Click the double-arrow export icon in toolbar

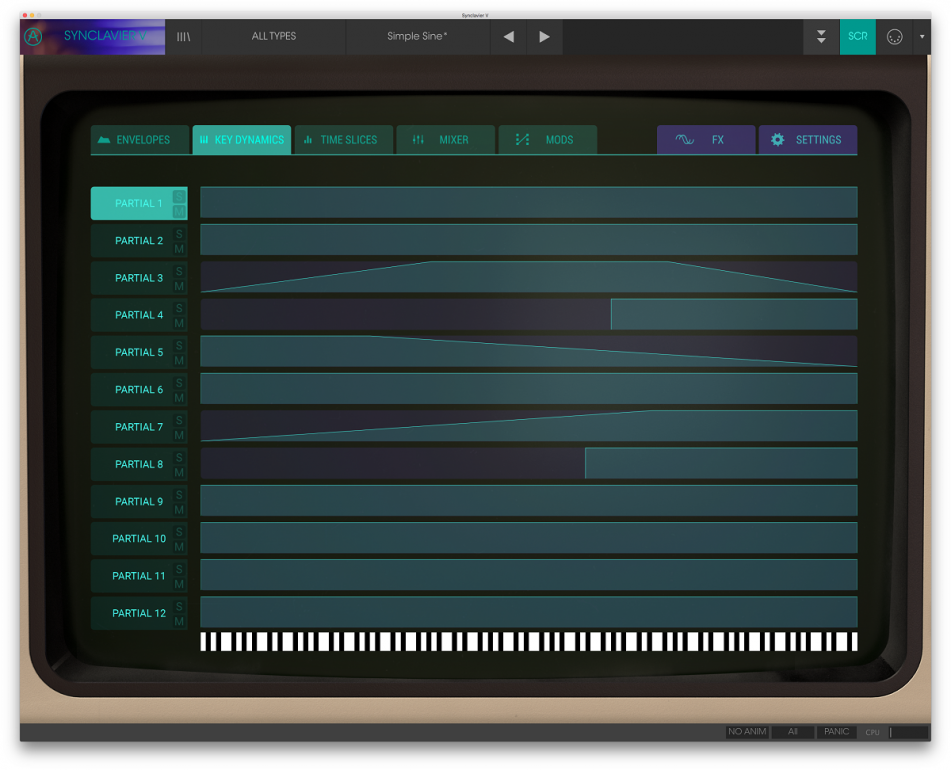point(820,36)
